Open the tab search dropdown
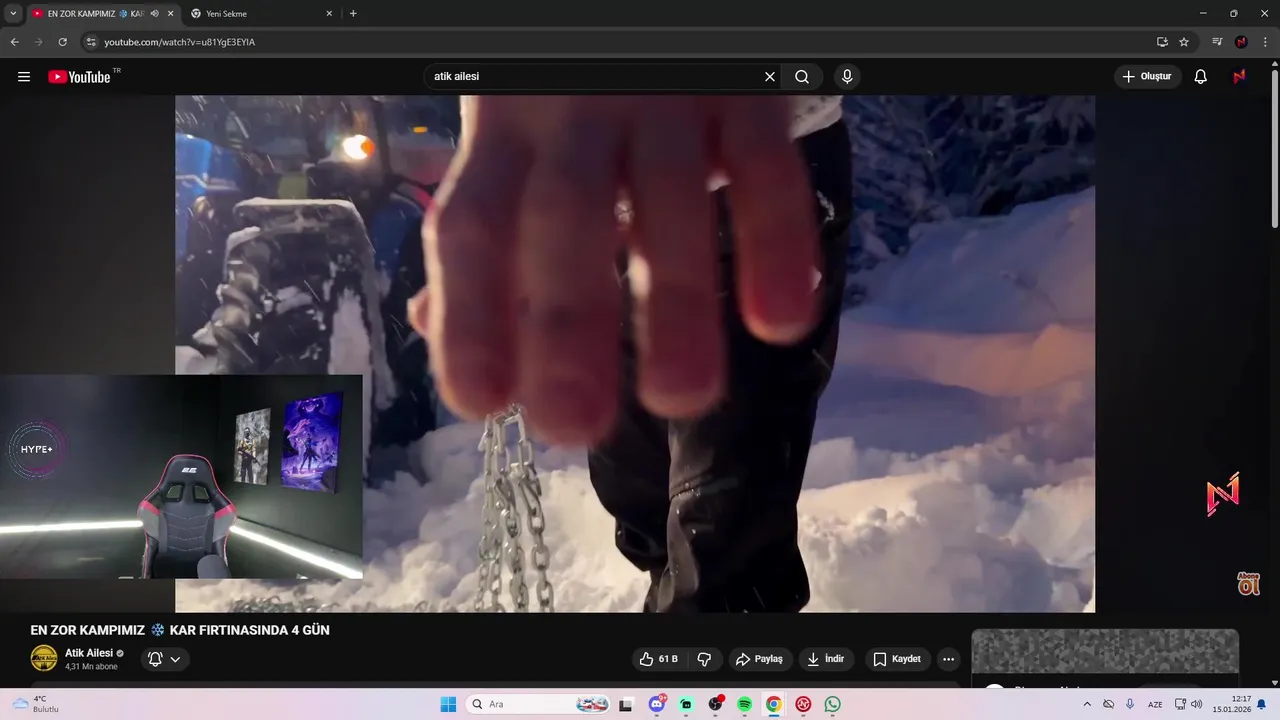This screenshot has height=720, width=1280. pyautogui.click(x=13, y=14)
